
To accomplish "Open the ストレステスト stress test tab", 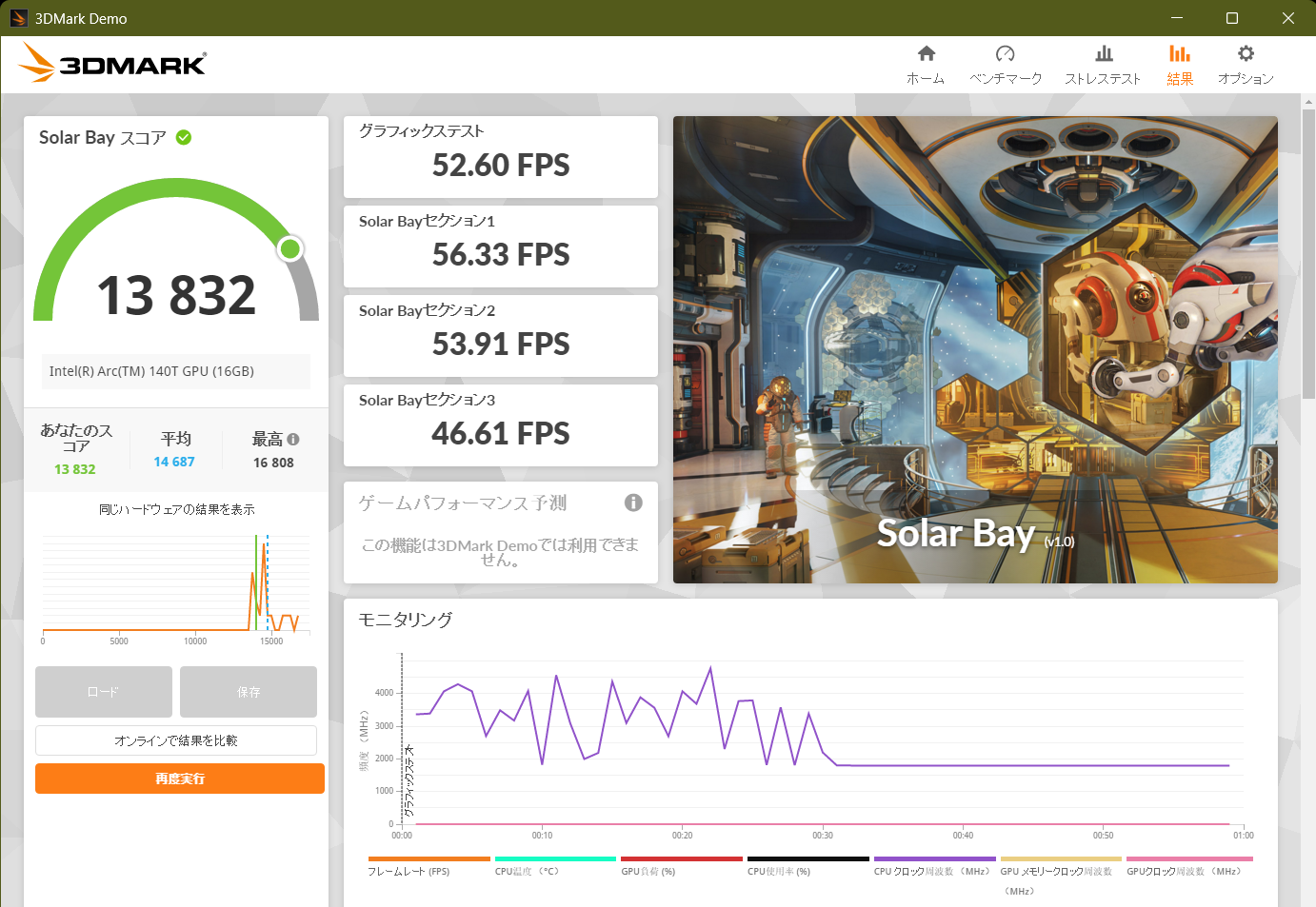I will (1103, 65).
